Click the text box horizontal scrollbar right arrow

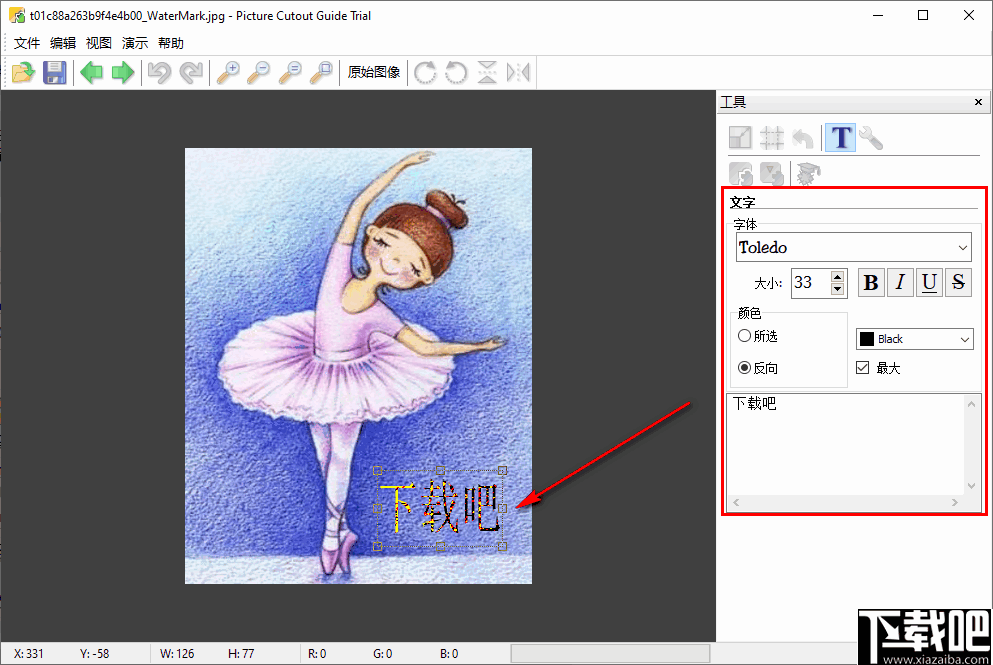click(955, 502)
